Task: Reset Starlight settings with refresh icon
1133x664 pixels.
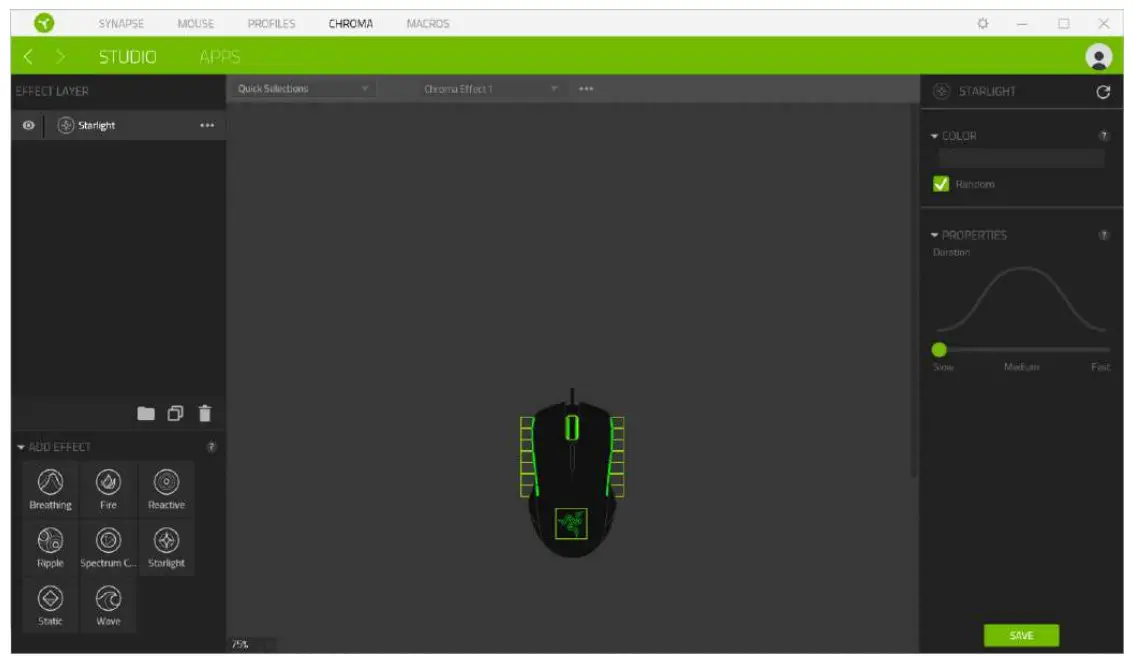Action: 1103,92
